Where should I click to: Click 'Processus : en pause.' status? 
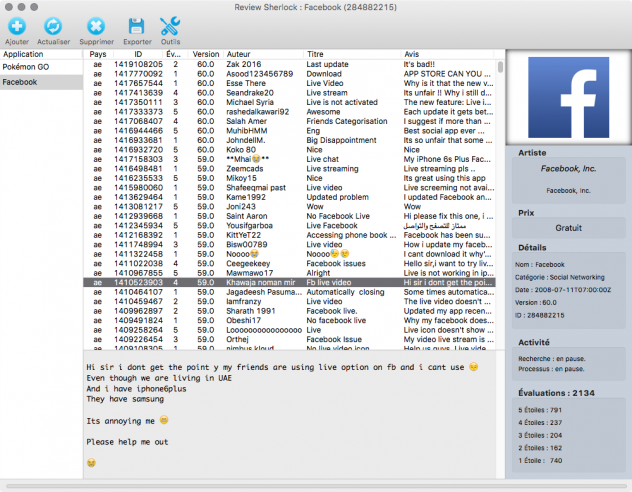551,369
